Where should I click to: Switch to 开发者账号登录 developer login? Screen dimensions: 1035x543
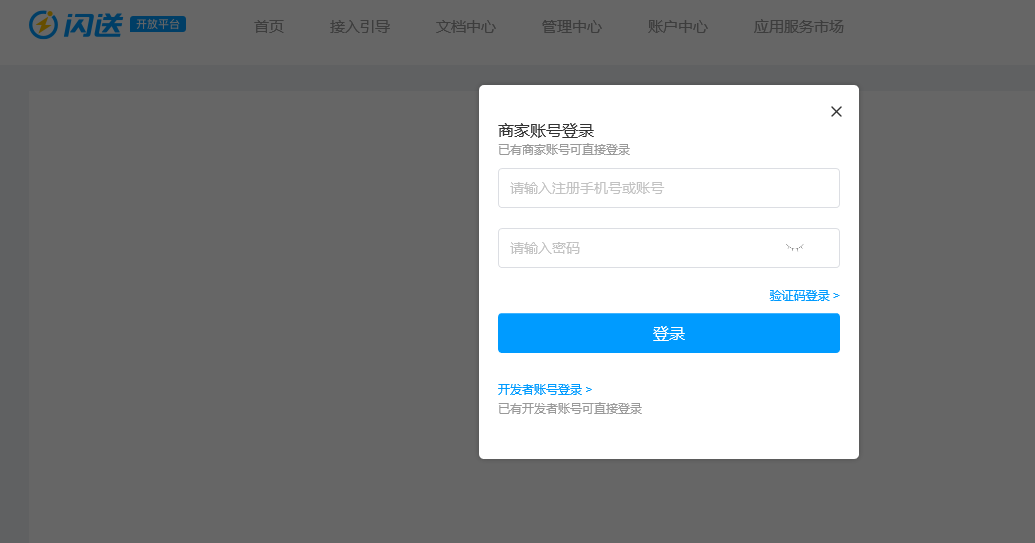coord(541,390)
